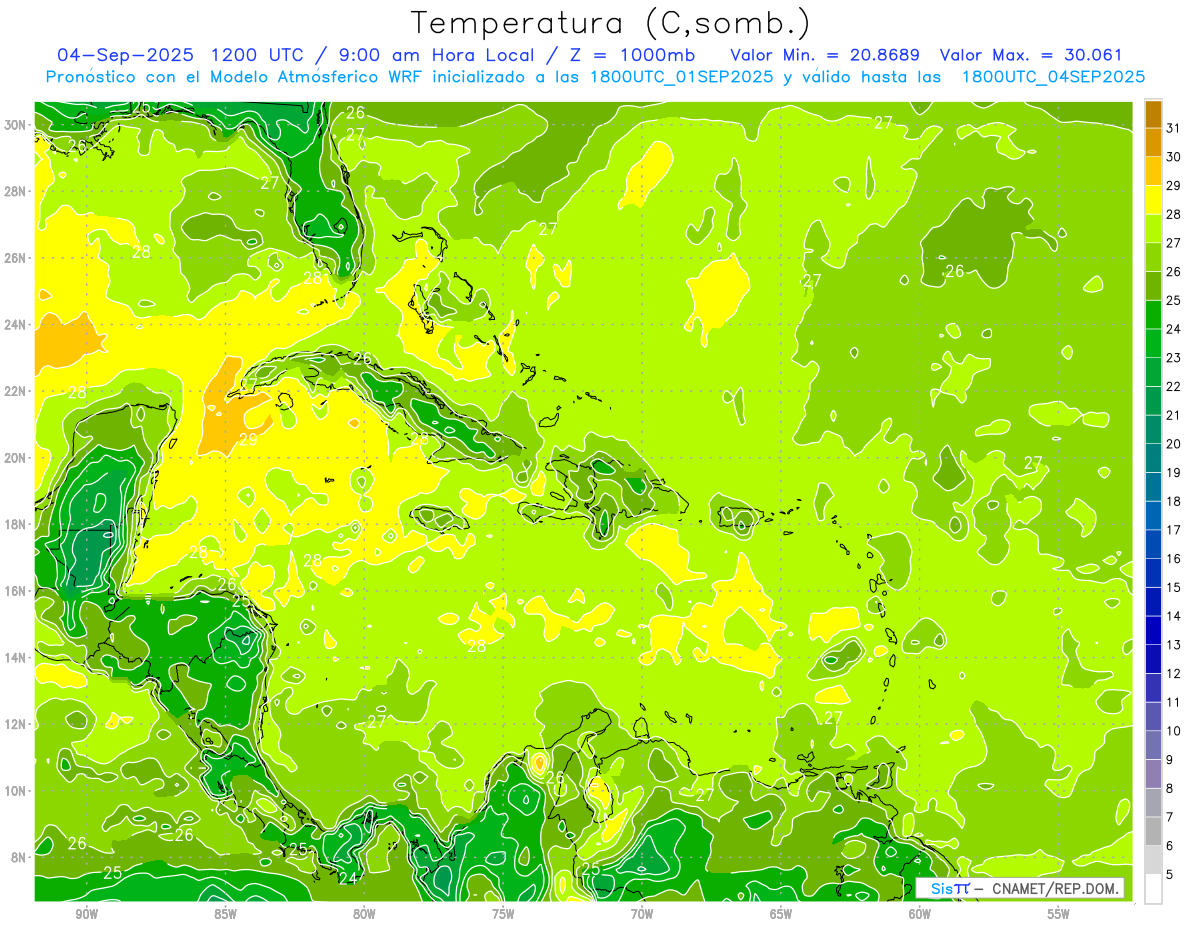
Task: Click the "14N" latitude axis label
Action: point(15,657)
